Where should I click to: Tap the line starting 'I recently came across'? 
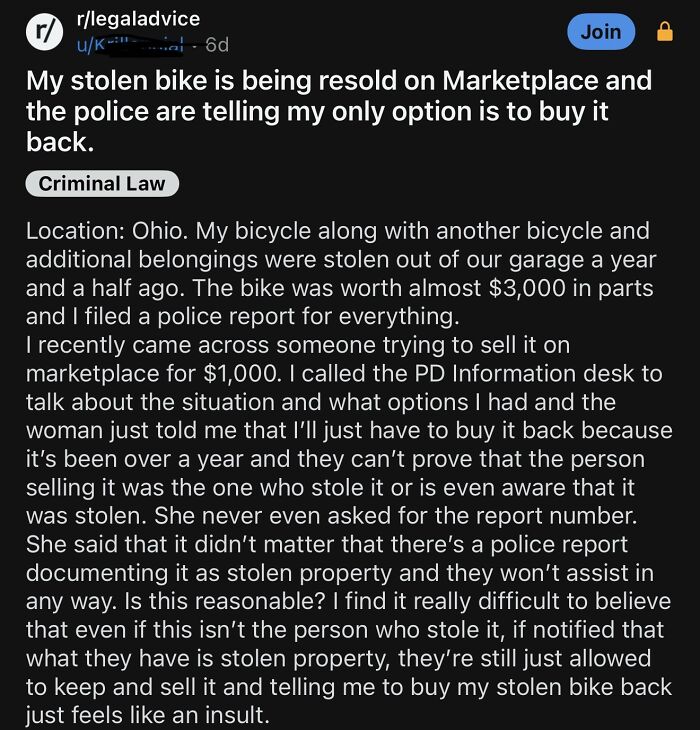[298, 345]
